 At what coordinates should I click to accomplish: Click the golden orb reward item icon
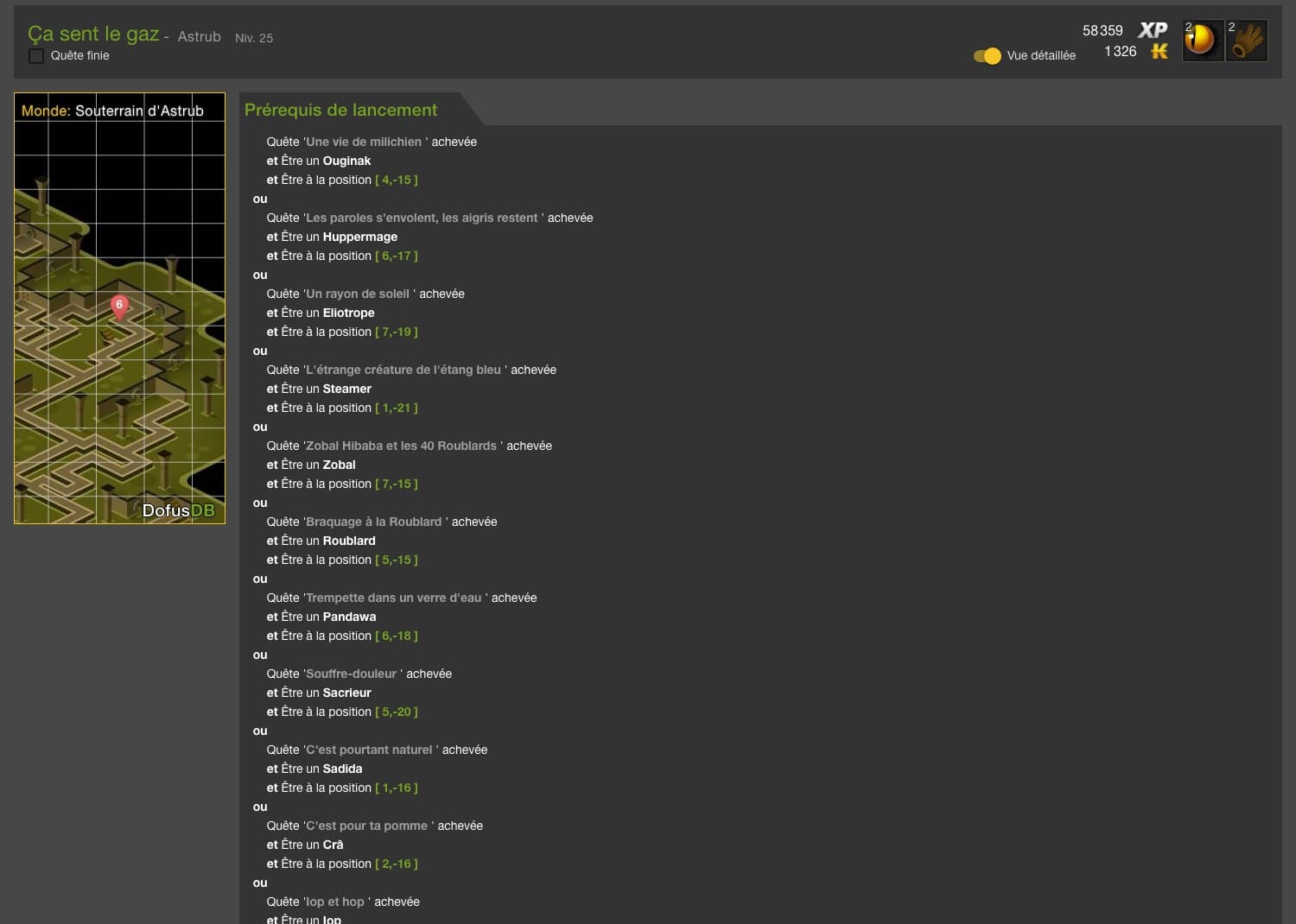[x=1202, y=40]
